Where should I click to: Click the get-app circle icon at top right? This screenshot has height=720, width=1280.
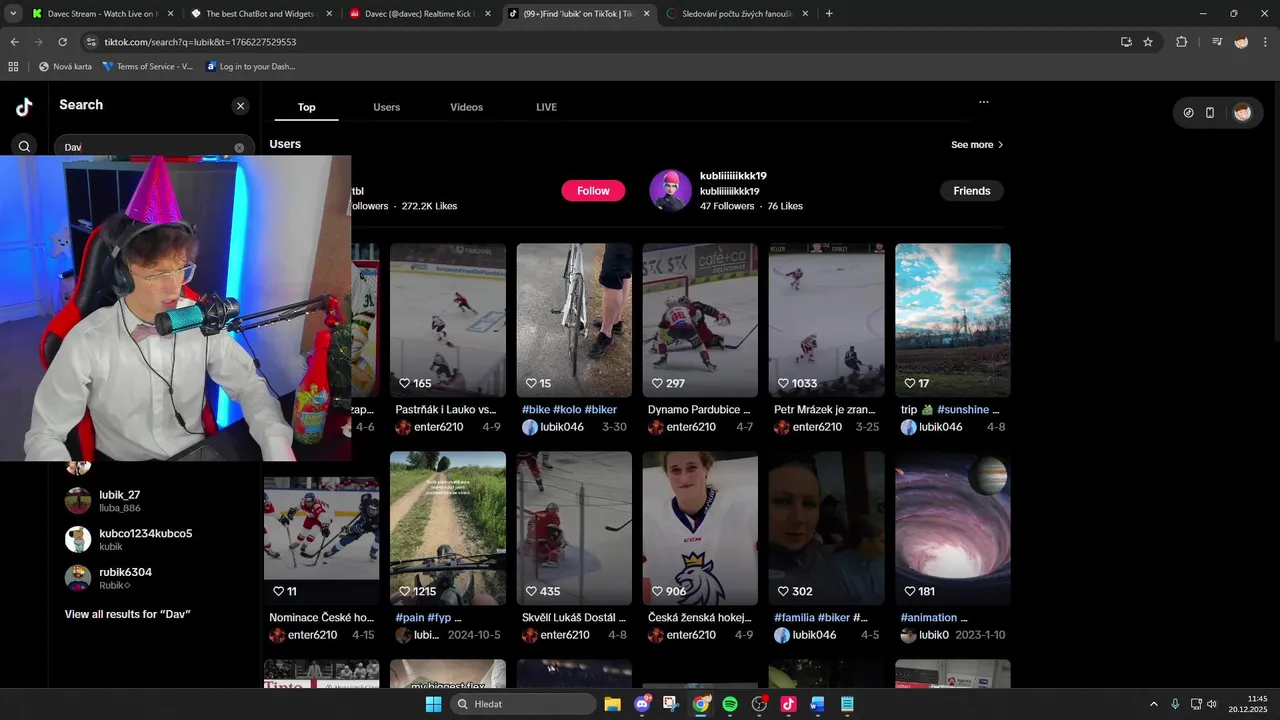[x=1188, y=113]
